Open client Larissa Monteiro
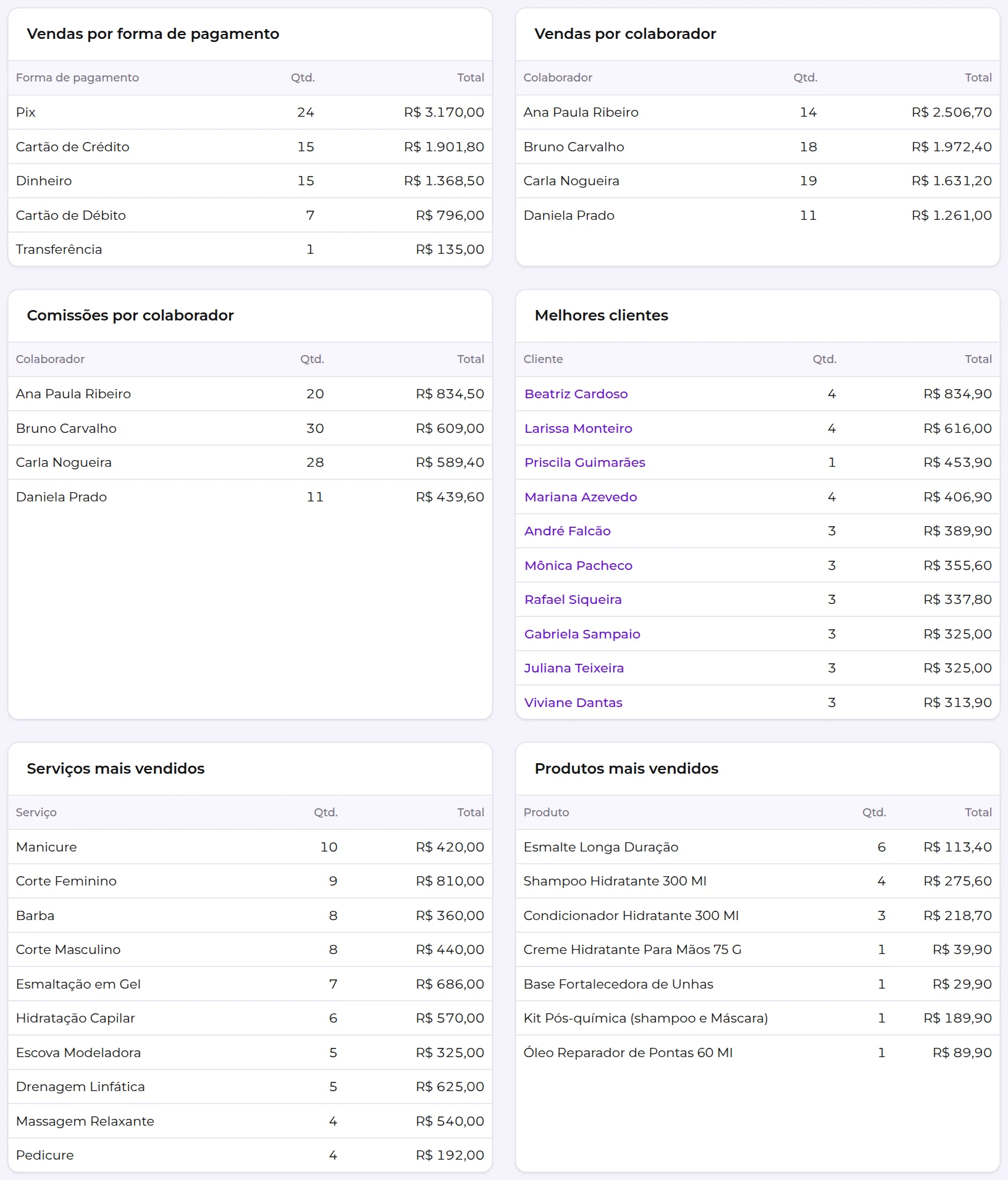 (578, 429)
